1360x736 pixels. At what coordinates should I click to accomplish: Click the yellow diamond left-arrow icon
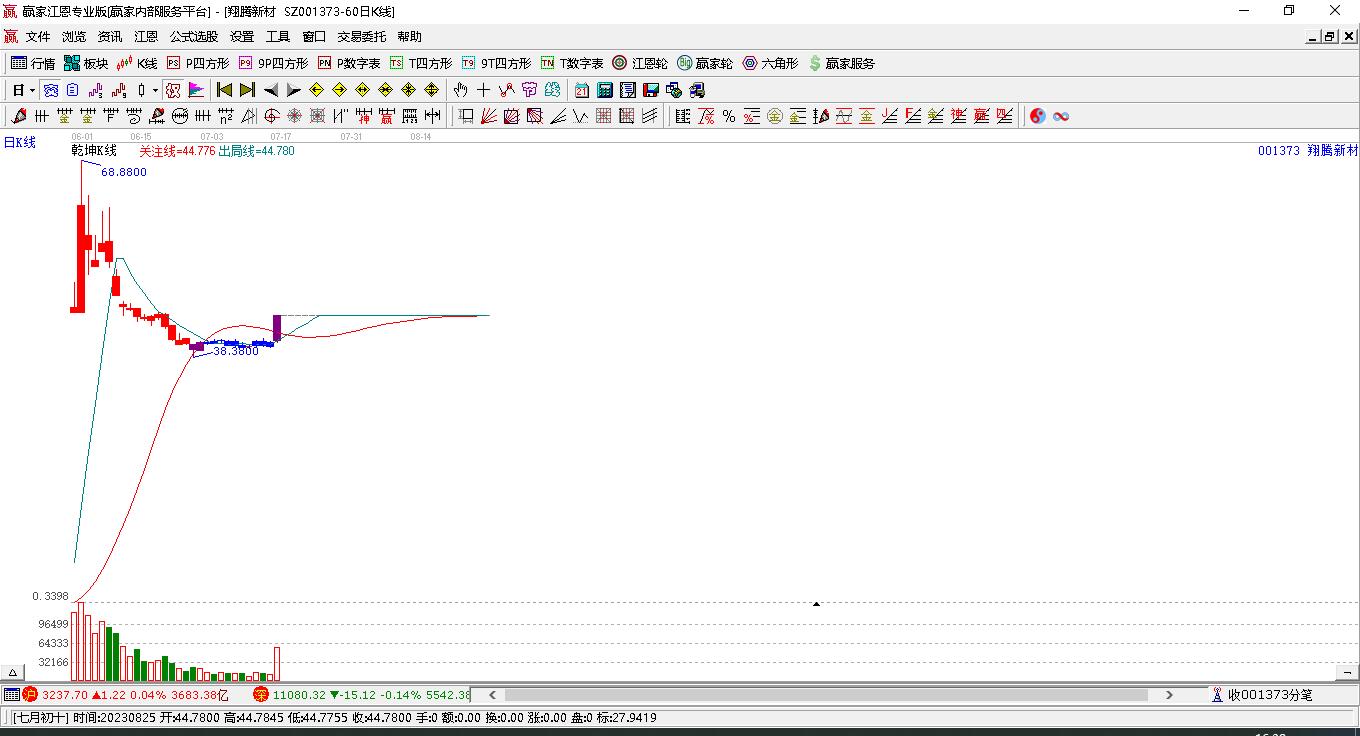click(317, 90)
